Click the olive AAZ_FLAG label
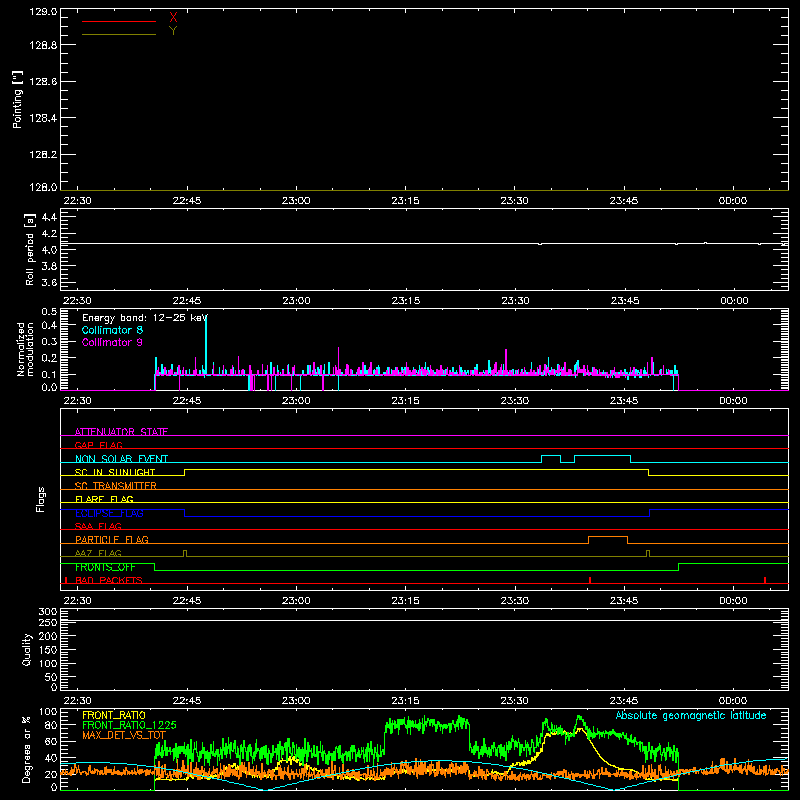The image size is (800, 800). tap(98, 553)
